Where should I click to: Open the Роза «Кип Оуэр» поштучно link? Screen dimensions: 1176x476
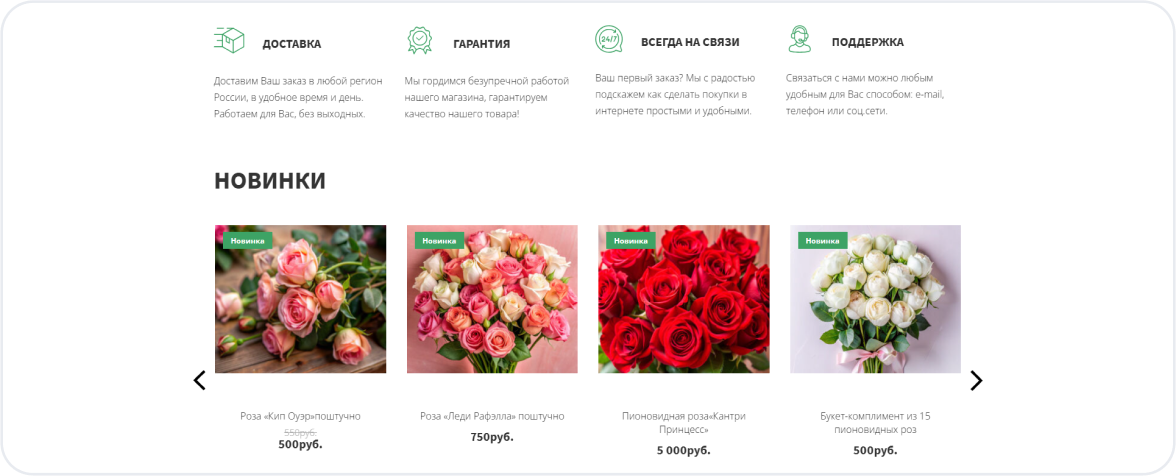pos(301,416)
